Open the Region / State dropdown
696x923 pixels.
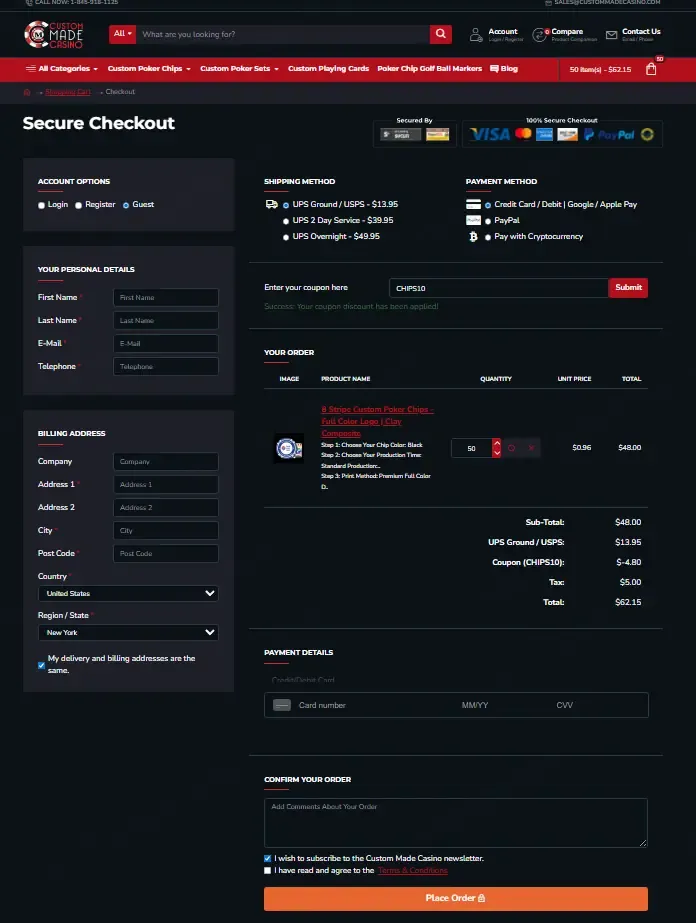pyautogui.click(x=128, y=632)
